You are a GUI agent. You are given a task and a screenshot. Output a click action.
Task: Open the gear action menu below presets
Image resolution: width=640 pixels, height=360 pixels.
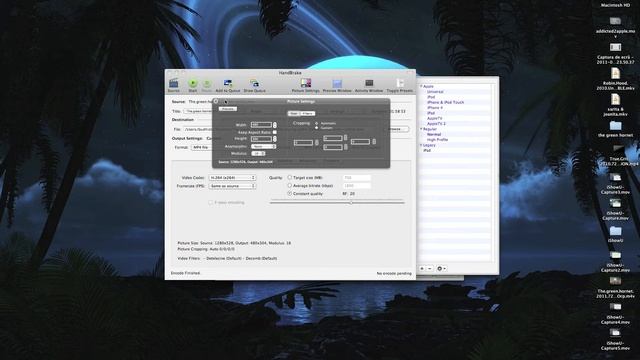pyautogui.click(x=441, y=269)
